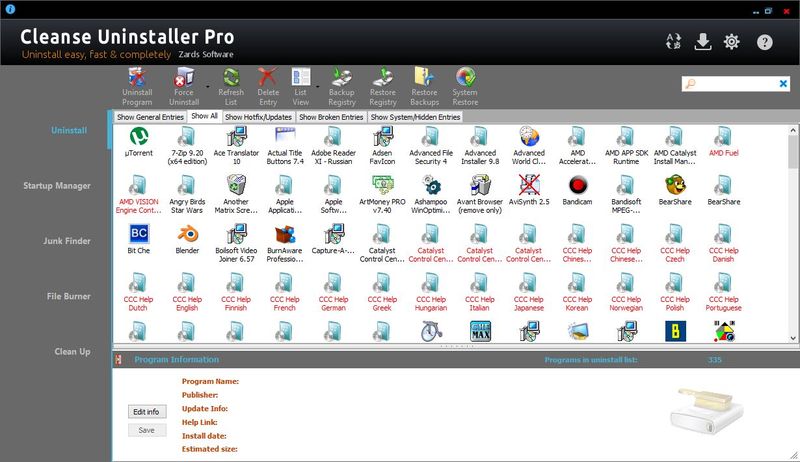
Task: Select the AMD Fuel entry
Action: point(723,142)
